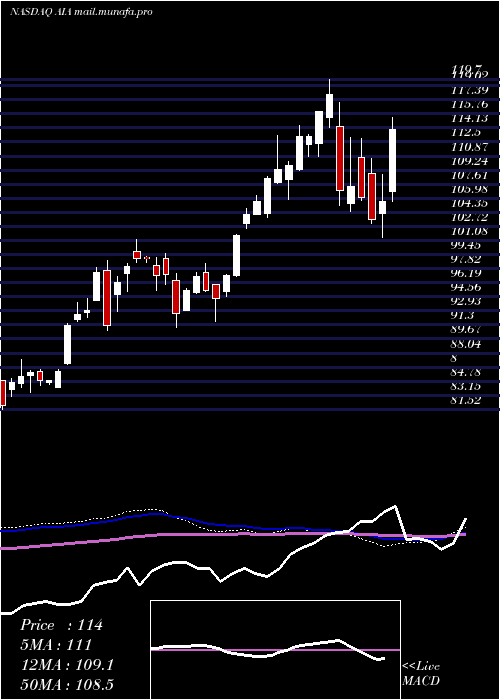Select the 89.67 price axis label

coord(467,330)
